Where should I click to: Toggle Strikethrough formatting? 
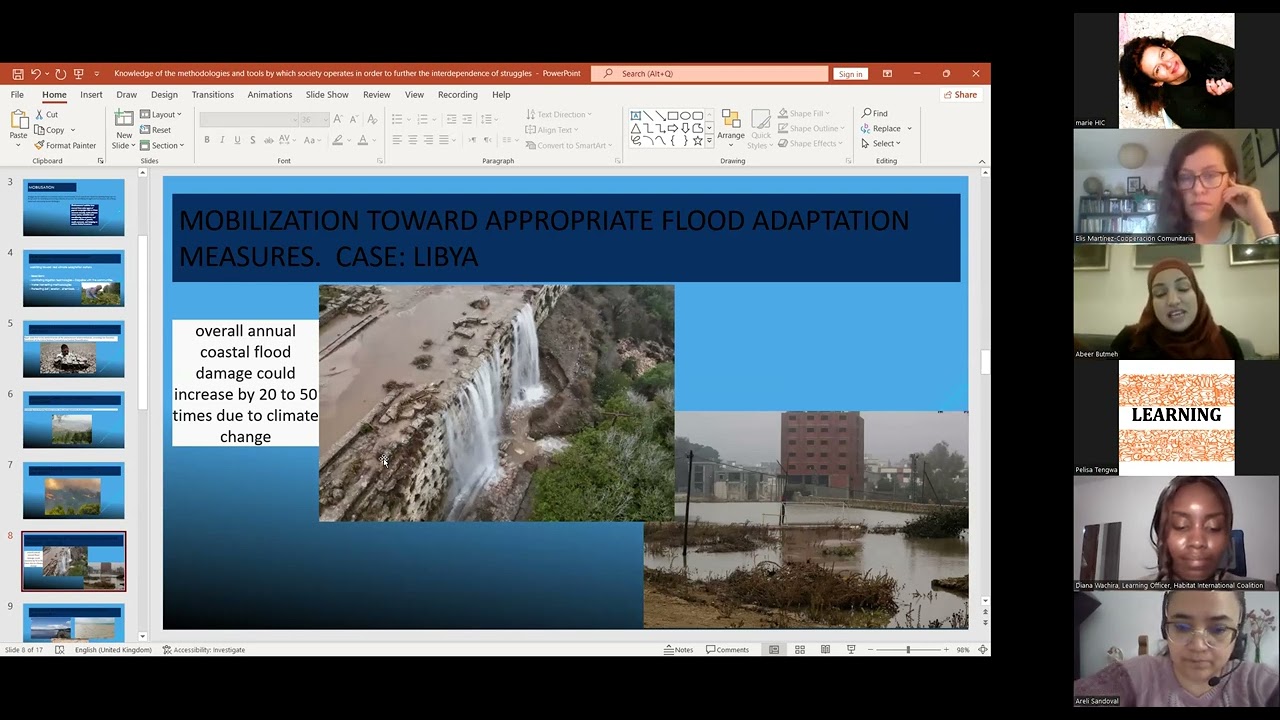point(268,140)
